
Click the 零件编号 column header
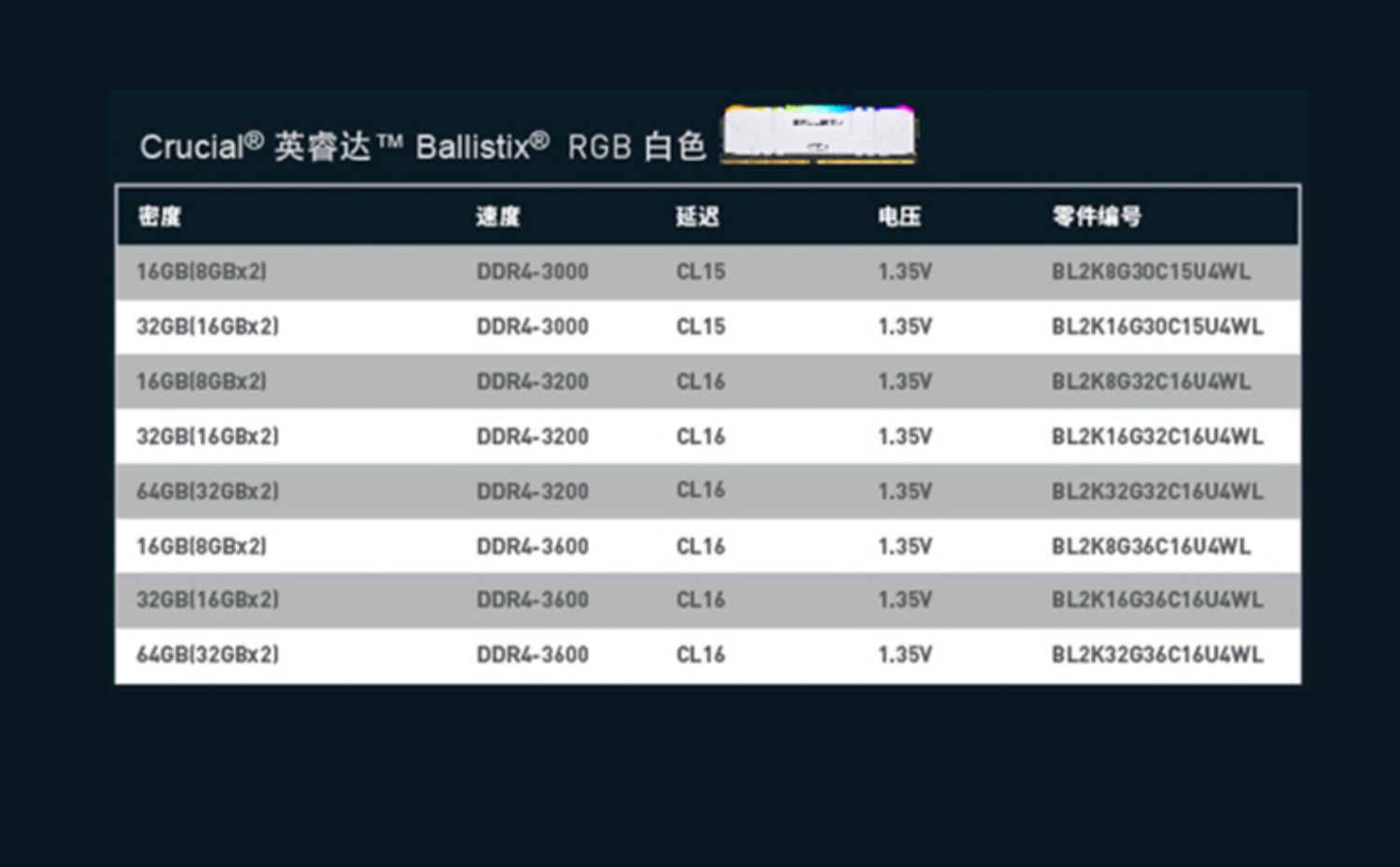click(x=1097, y=217)
